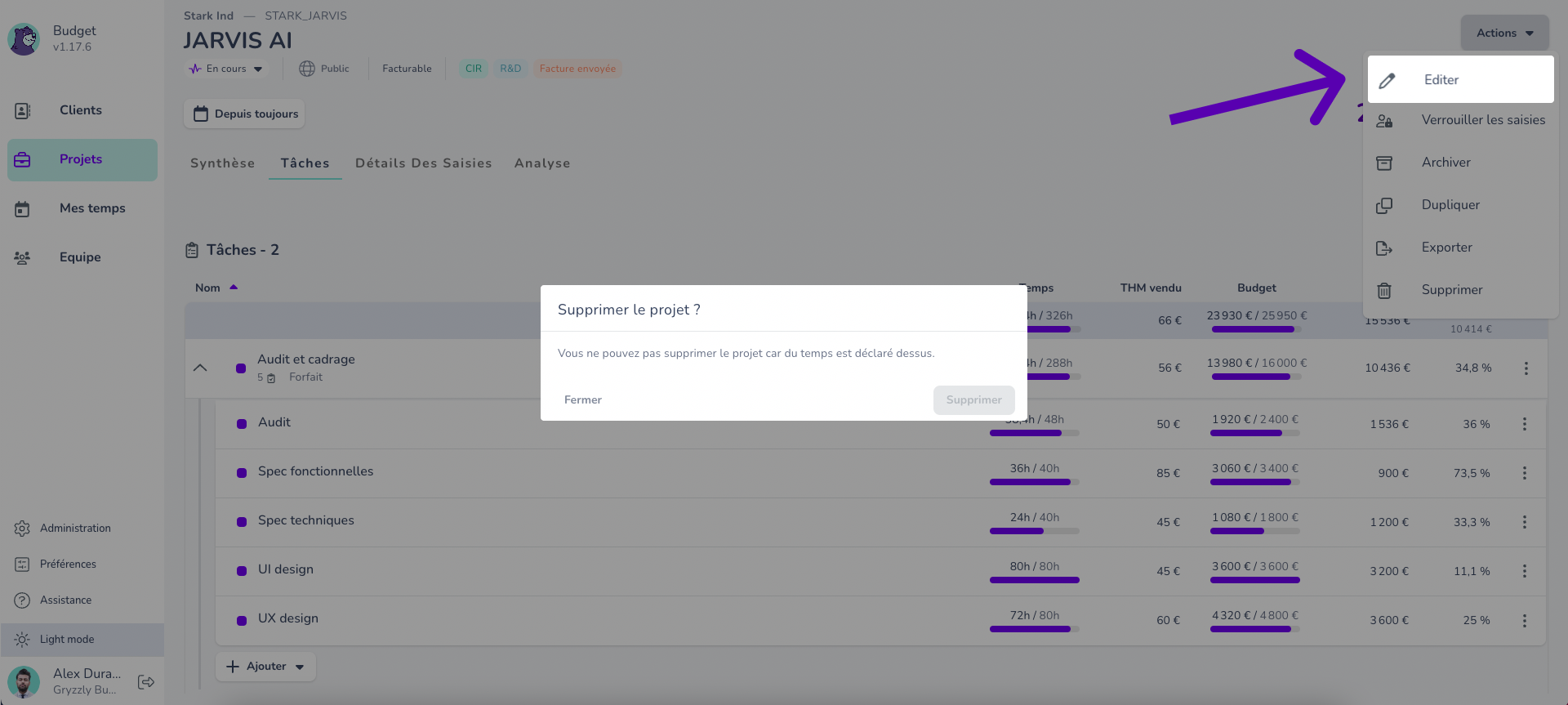Open the Actions dropdown button

[1504, 33]
